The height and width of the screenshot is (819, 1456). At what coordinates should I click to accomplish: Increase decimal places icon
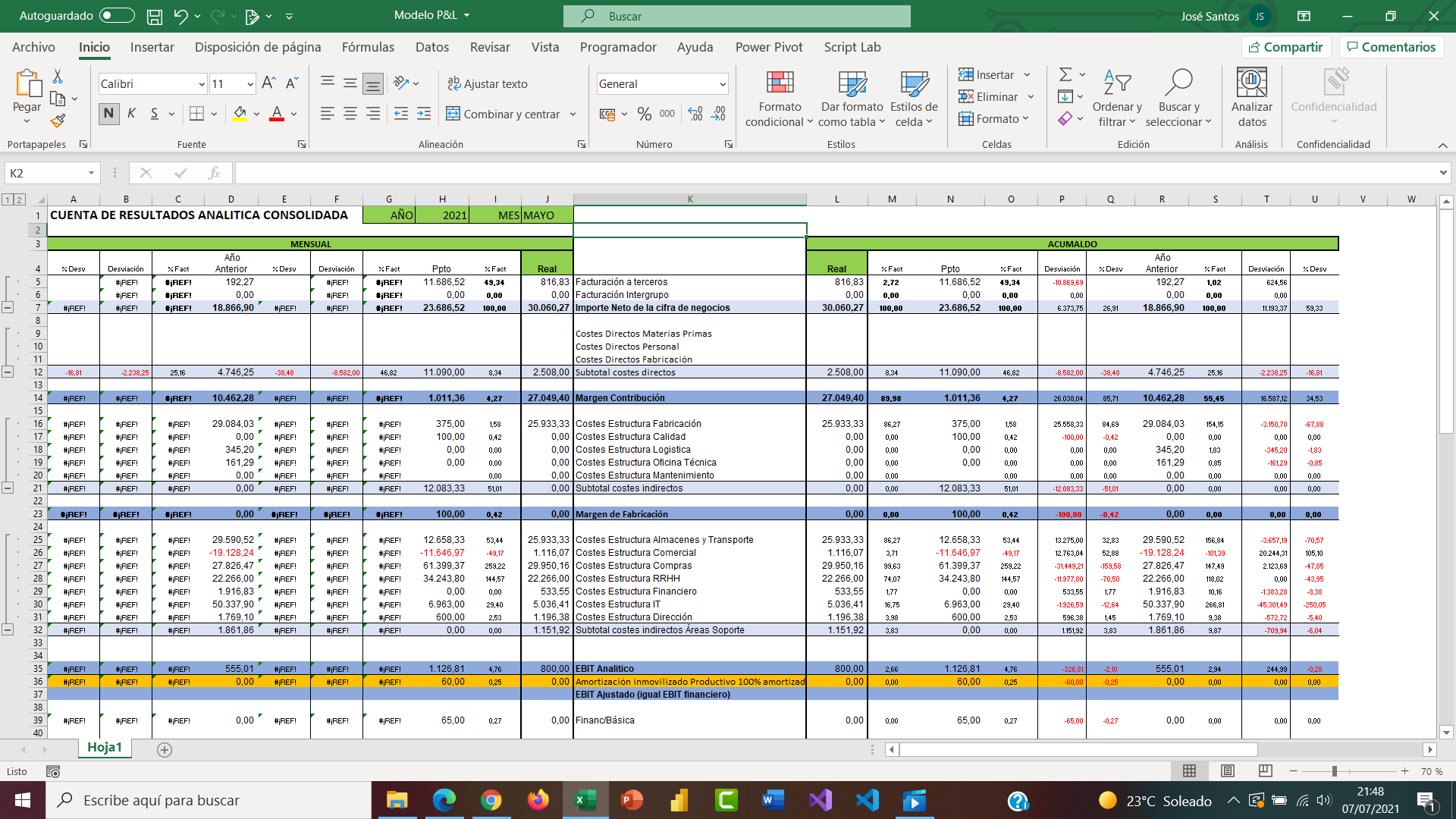[x=695, y=114]
